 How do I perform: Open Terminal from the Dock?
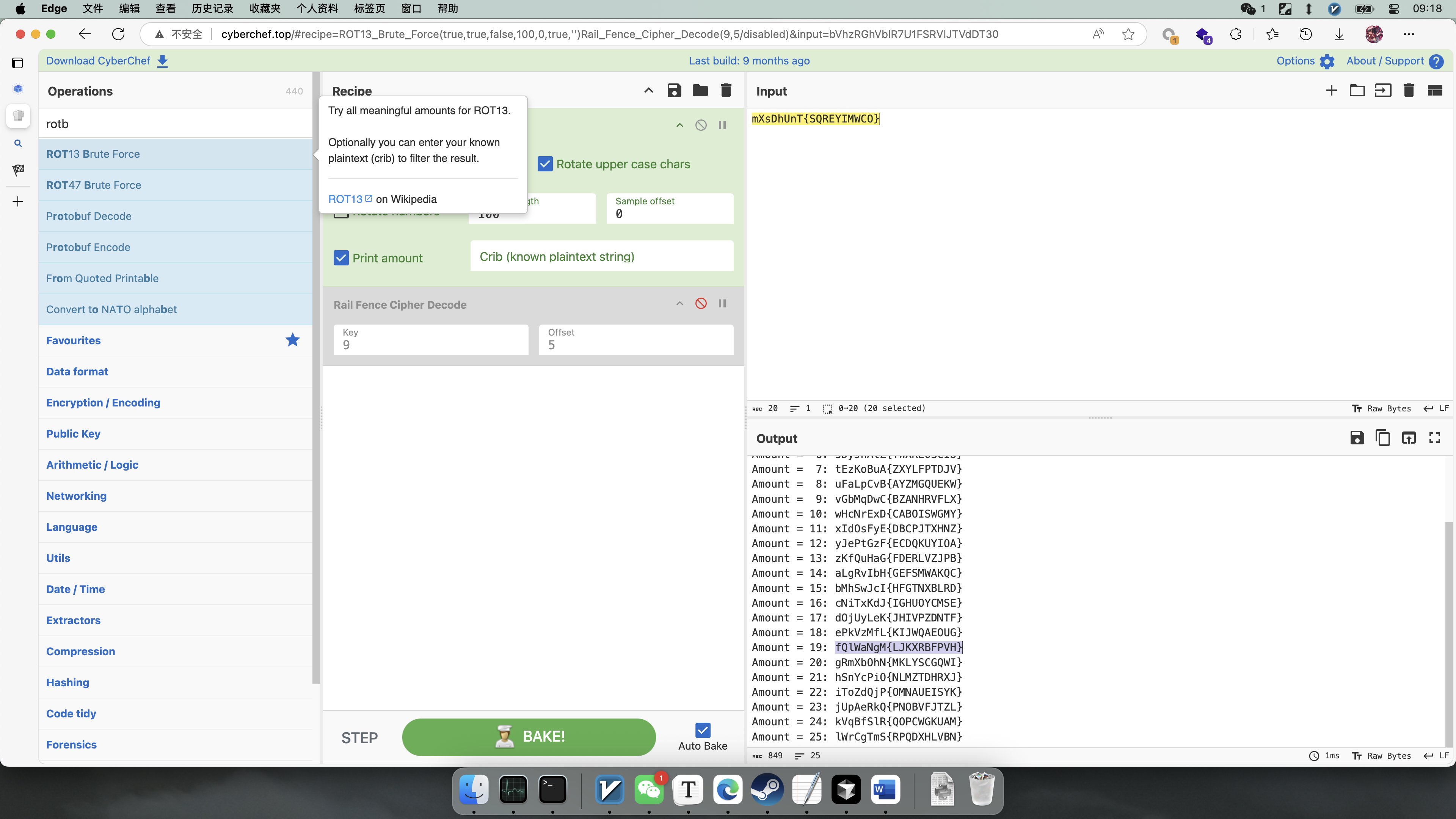point(552,789)
